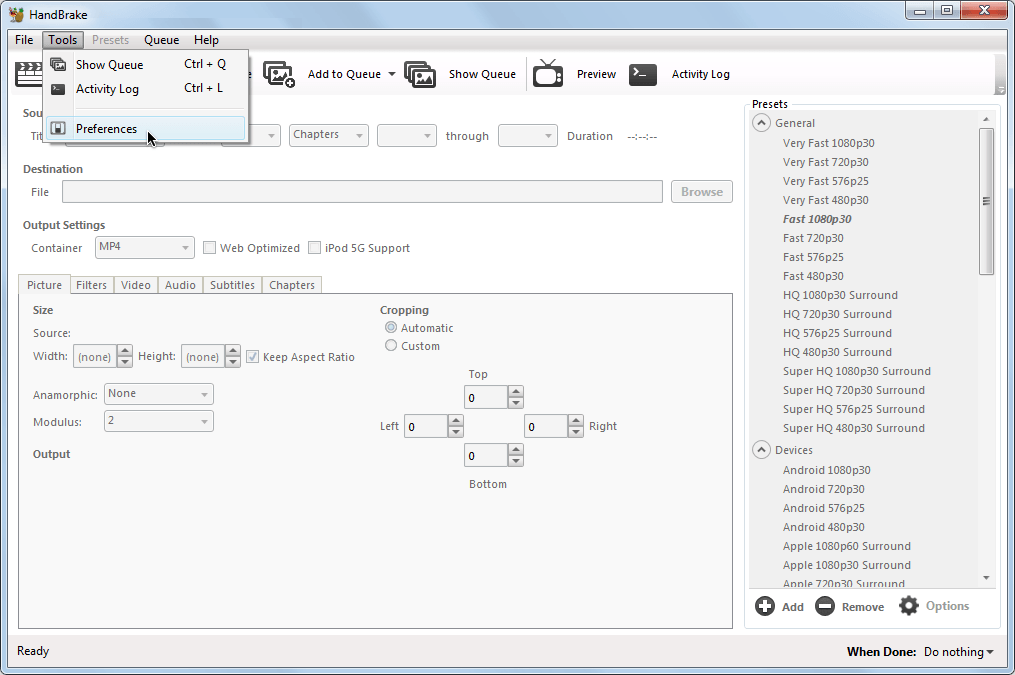Tick the iPod 5G Support checkbox
The image size is (1015, 675).
tap(315, 248)
